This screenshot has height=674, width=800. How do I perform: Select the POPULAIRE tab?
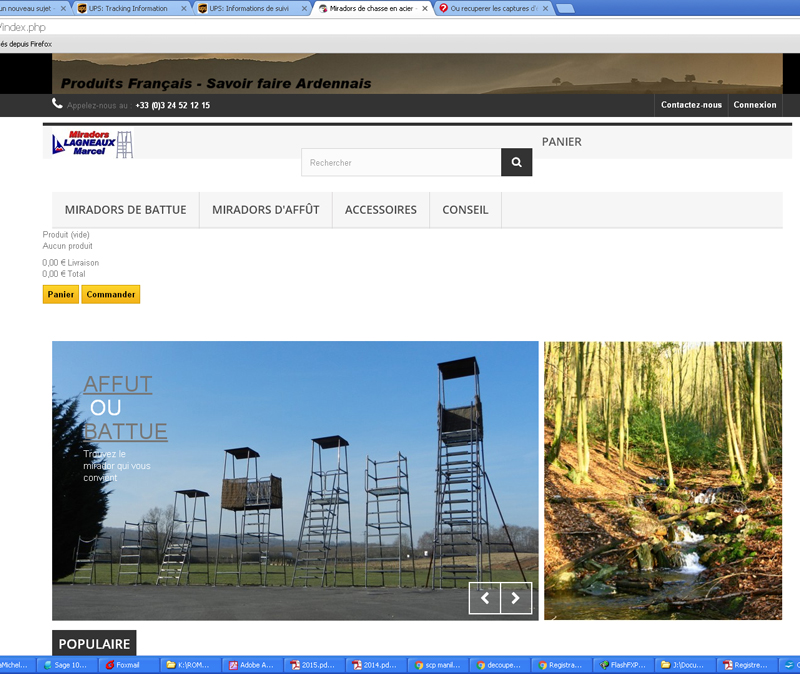click(x=94, y=643)
